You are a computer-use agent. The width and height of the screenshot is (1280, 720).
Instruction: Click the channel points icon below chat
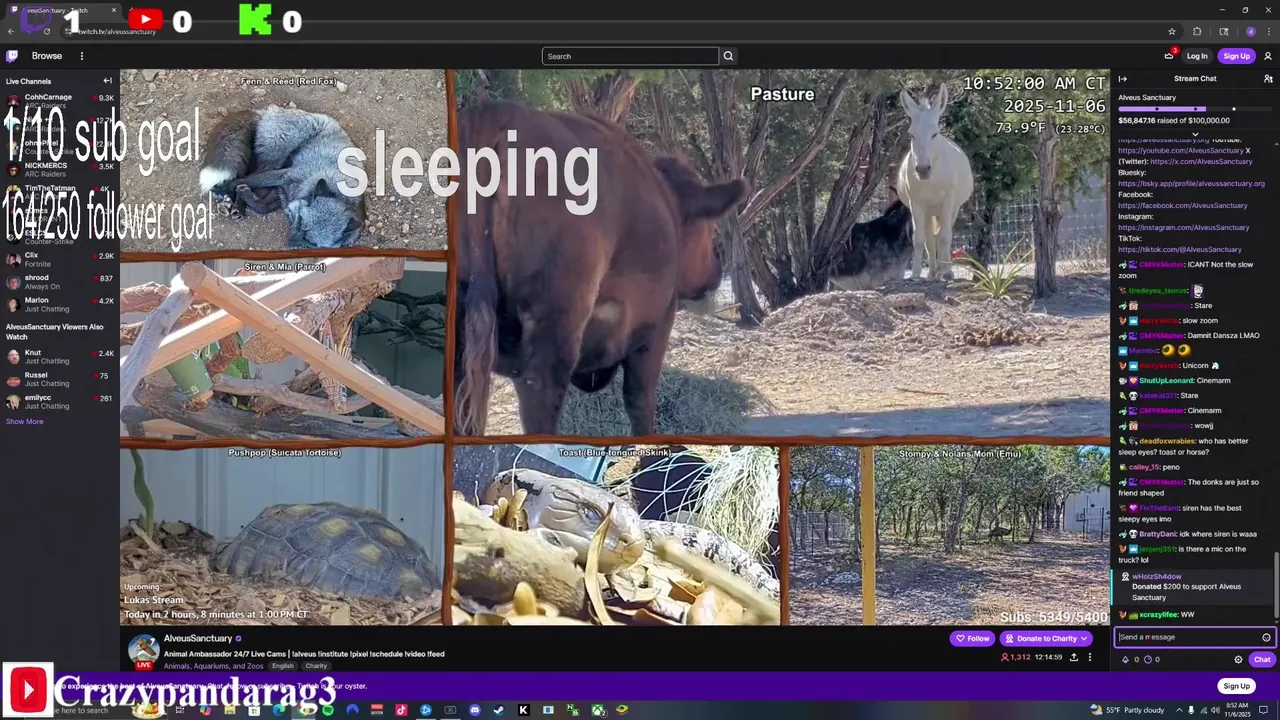pos(1147,659)
